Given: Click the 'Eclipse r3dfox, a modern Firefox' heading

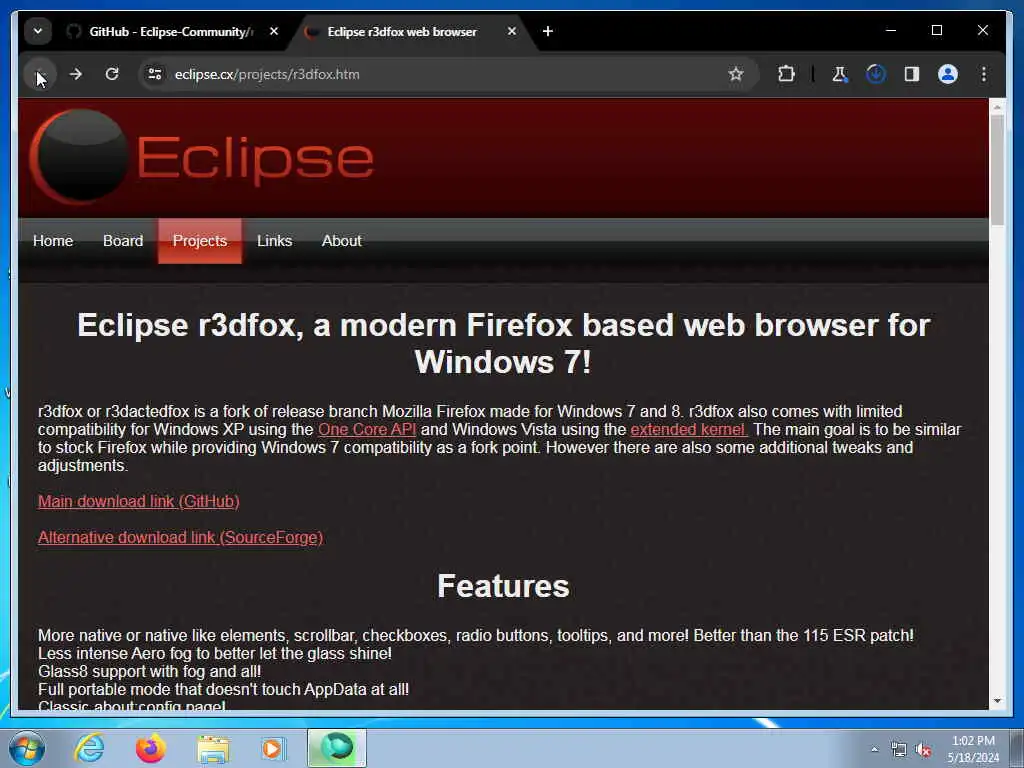Looking at the screenshot, I should click(x=504, y=343).
